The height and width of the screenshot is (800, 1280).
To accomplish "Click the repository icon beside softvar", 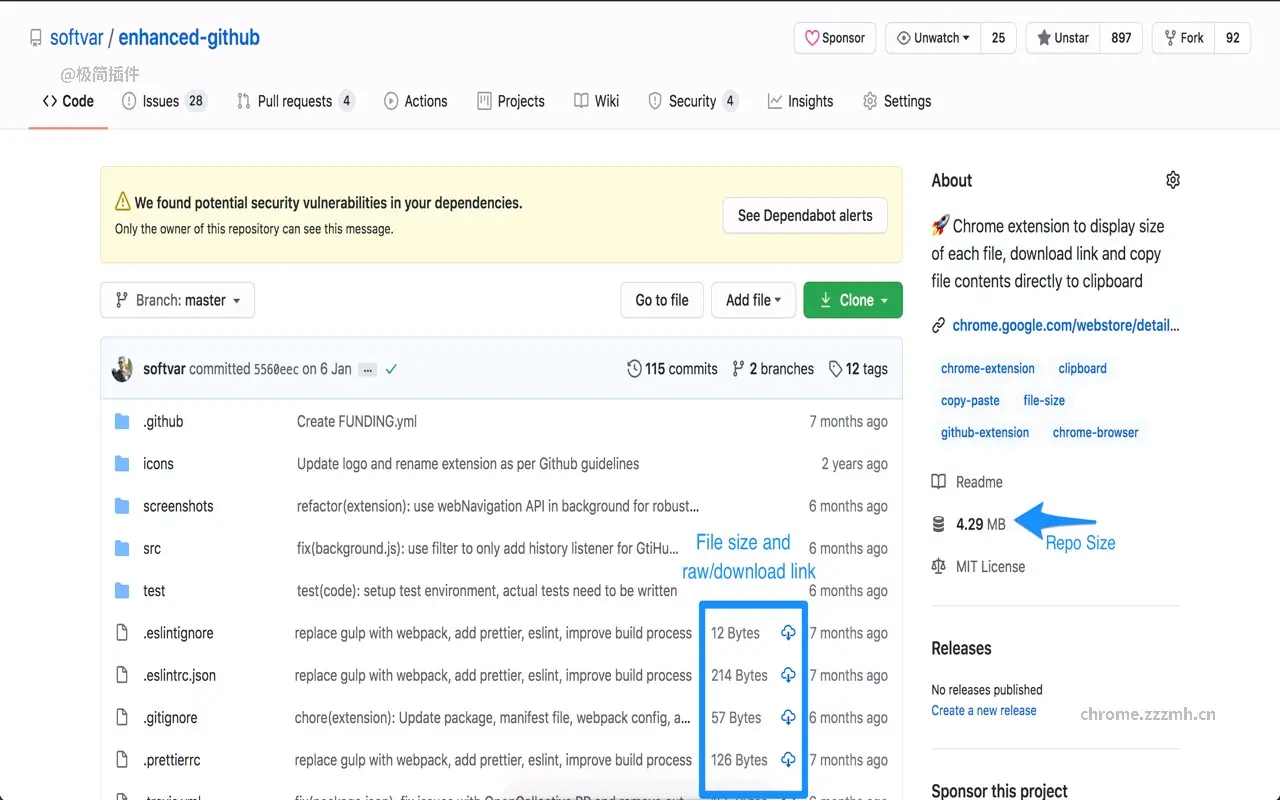I will coord(35,36).
